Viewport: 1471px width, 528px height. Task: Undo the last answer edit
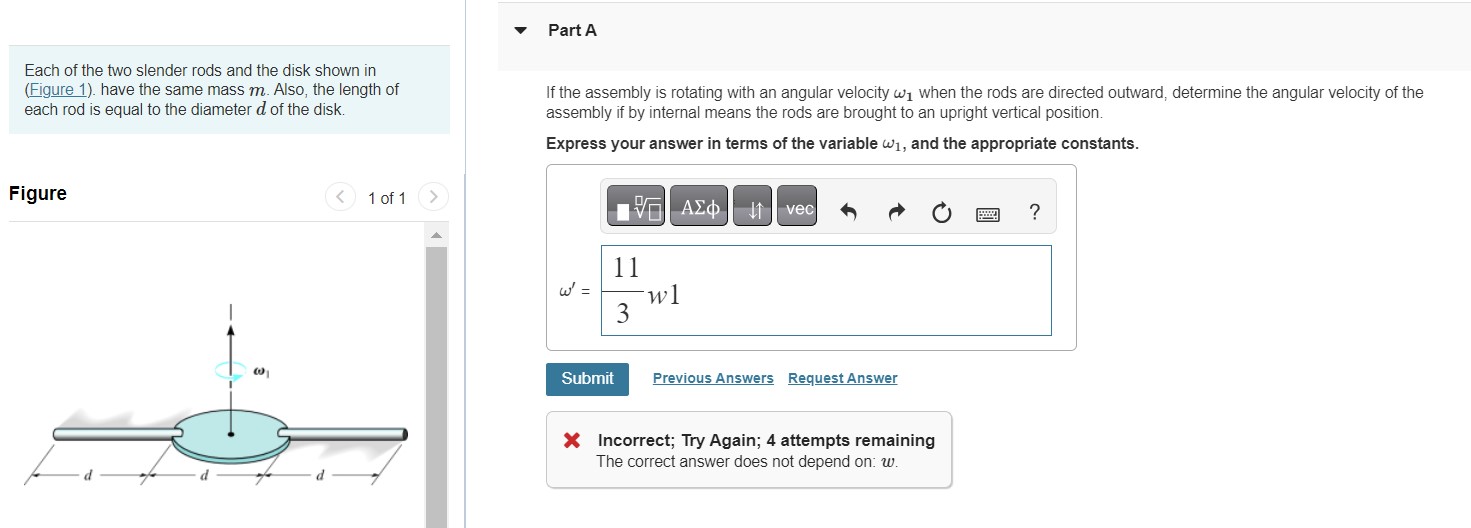pos(849,212)
